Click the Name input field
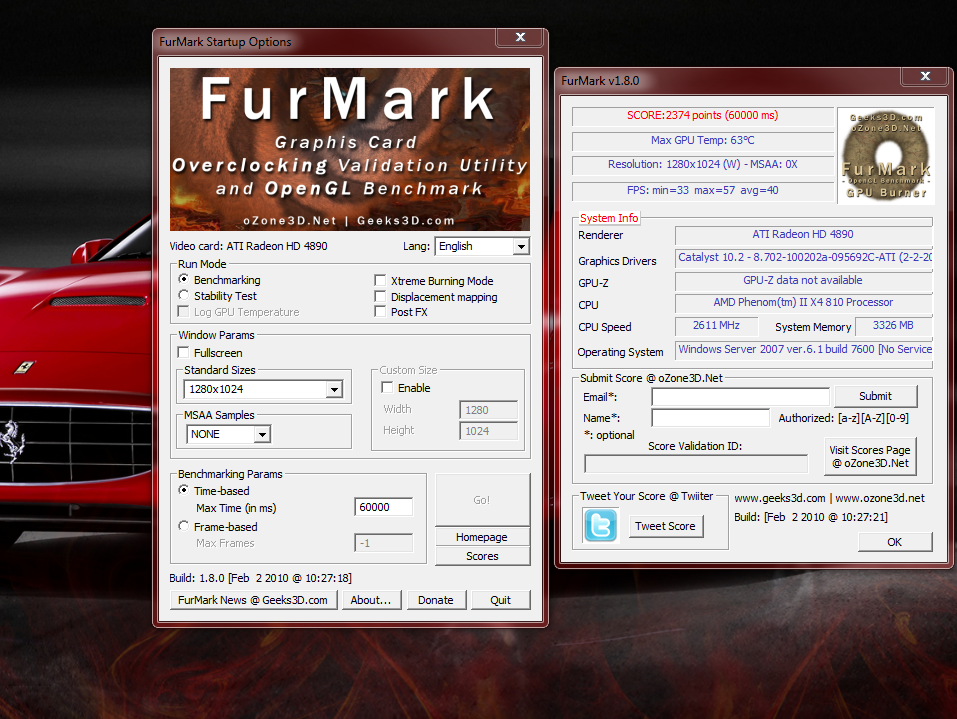 pyautogui.click(x=710, y=418)
